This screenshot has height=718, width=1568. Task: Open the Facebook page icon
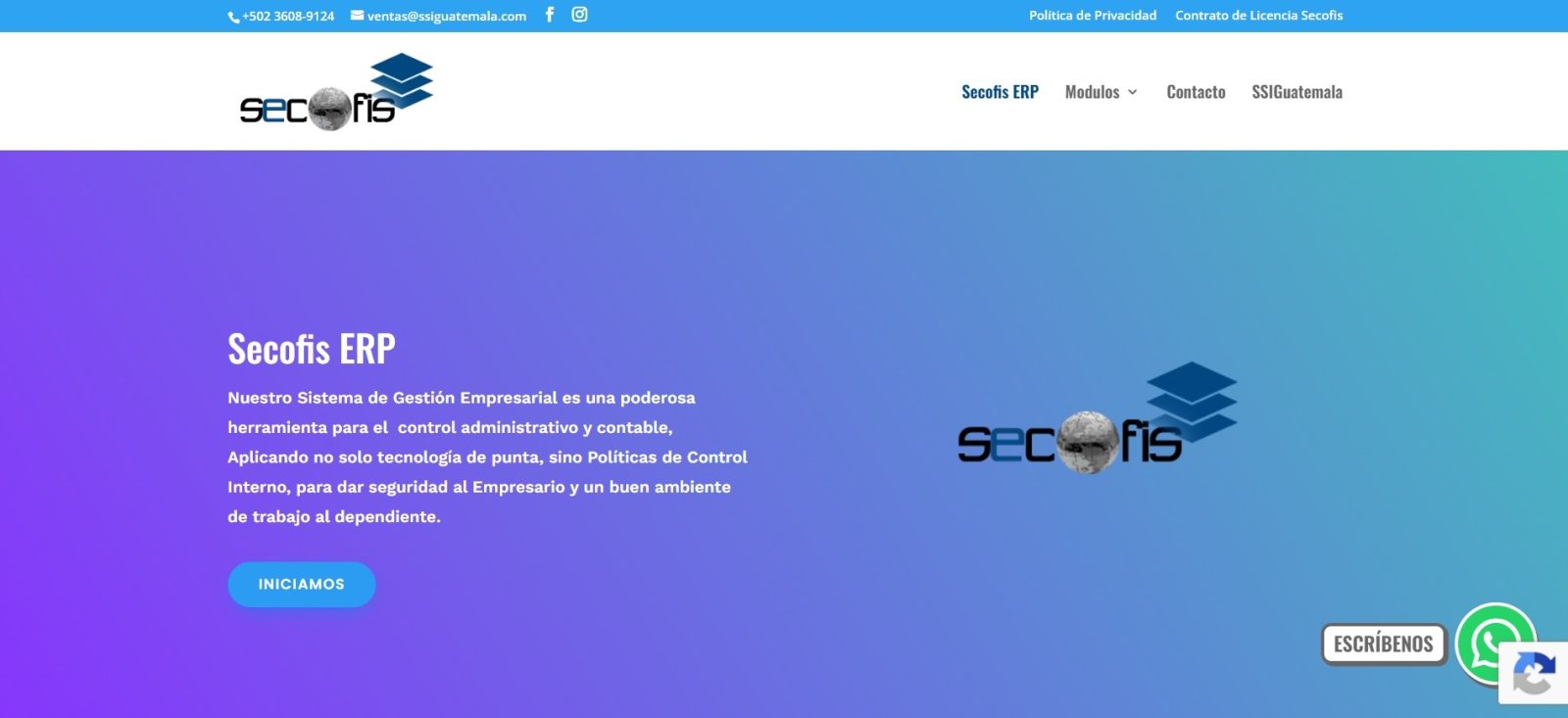click(550, 15)
